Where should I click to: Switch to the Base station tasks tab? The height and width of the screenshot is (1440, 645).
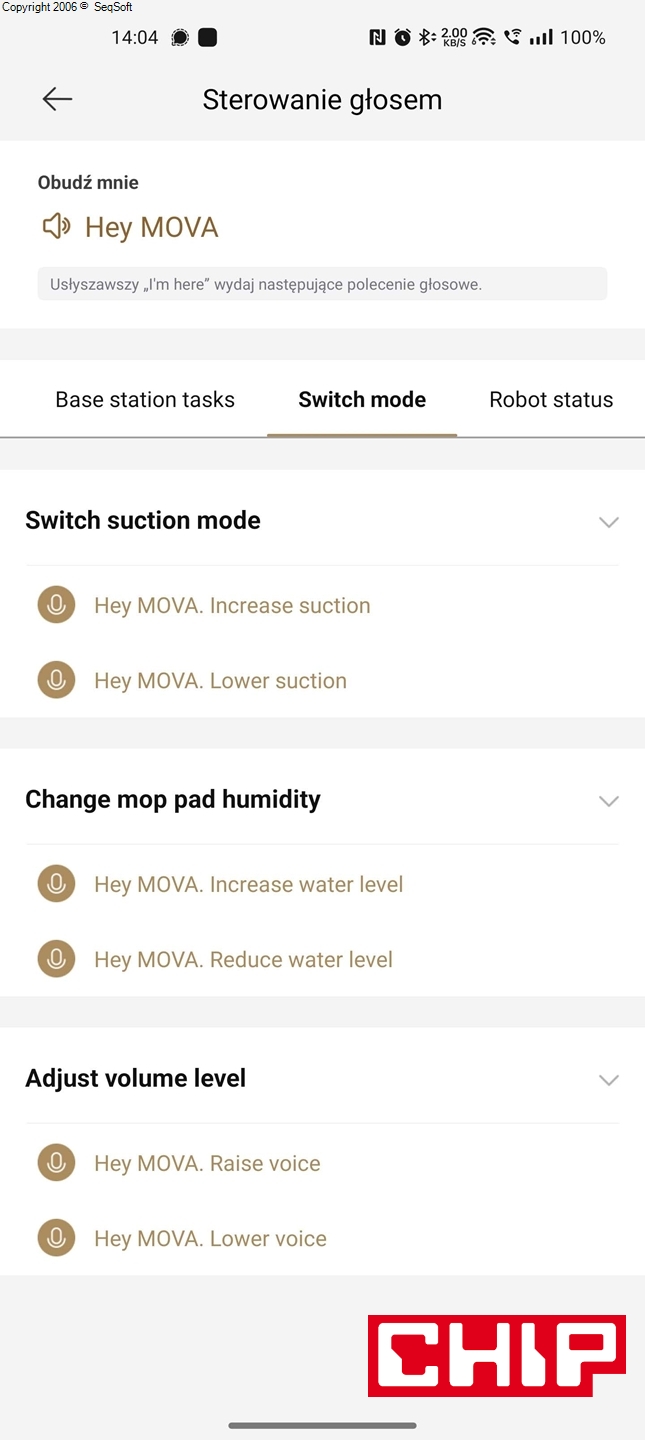click(x=145, y=400)
